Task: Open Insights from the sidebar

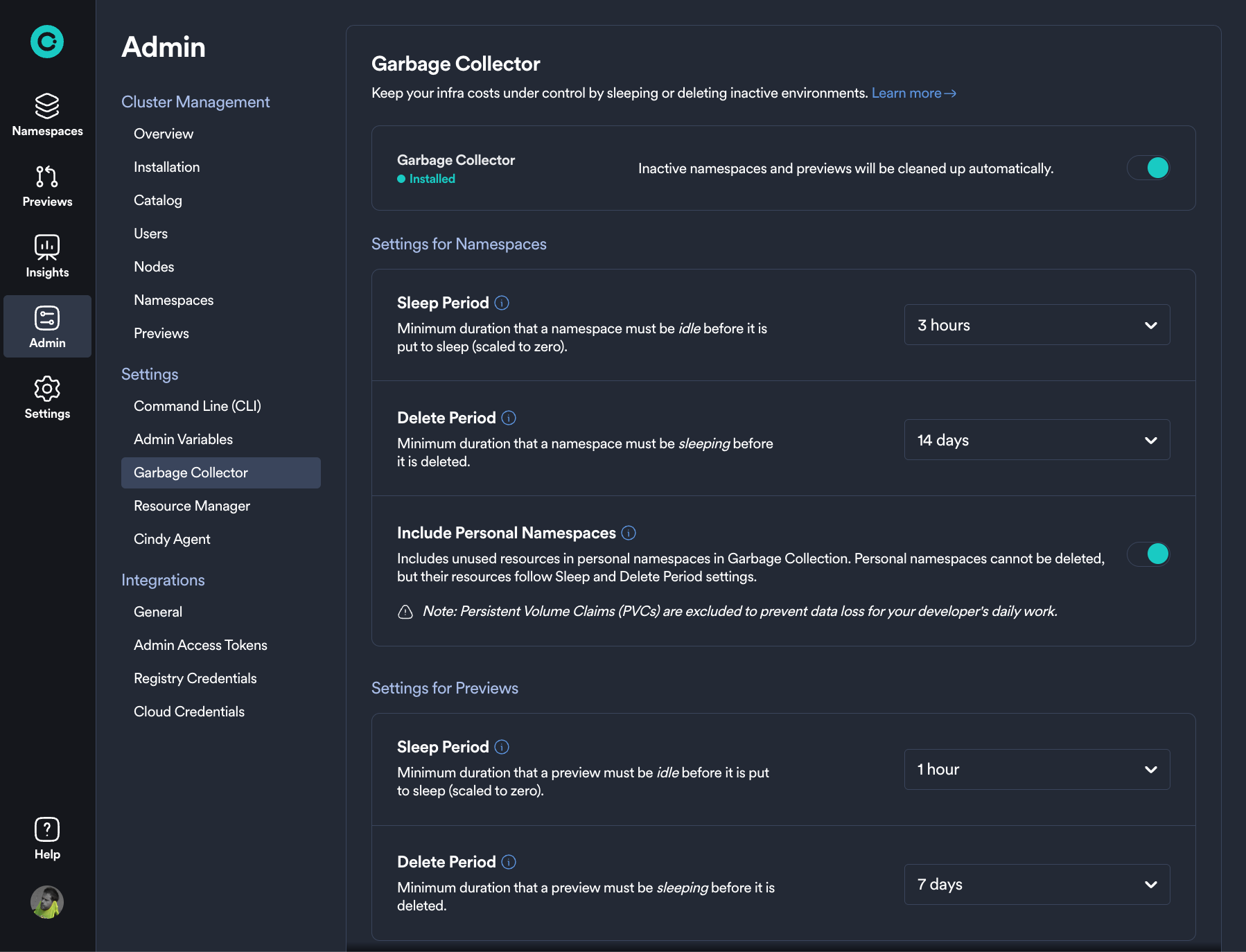Action: (x=46, y=256)
